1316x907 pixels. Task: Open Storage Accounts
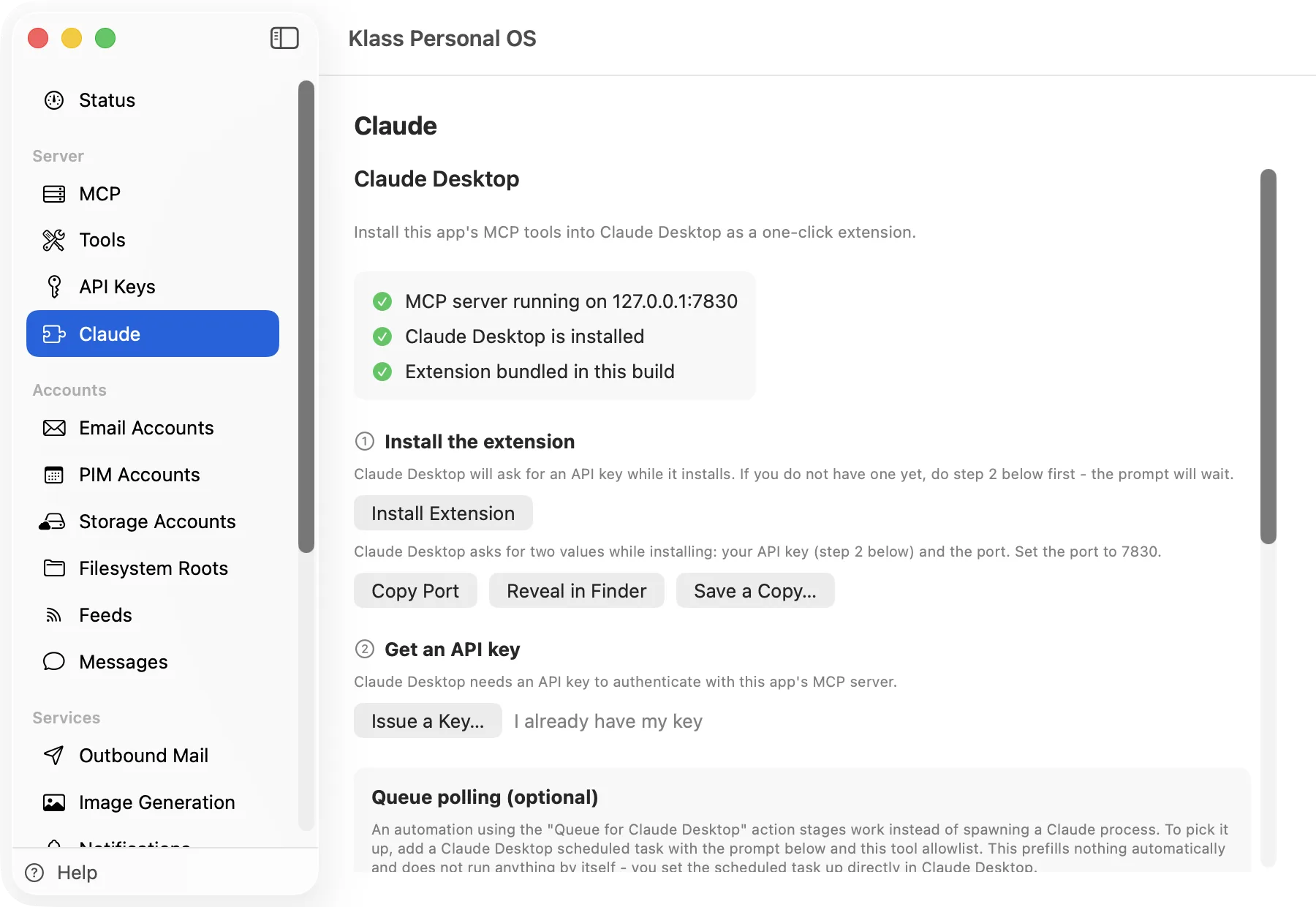click(153, 522)
